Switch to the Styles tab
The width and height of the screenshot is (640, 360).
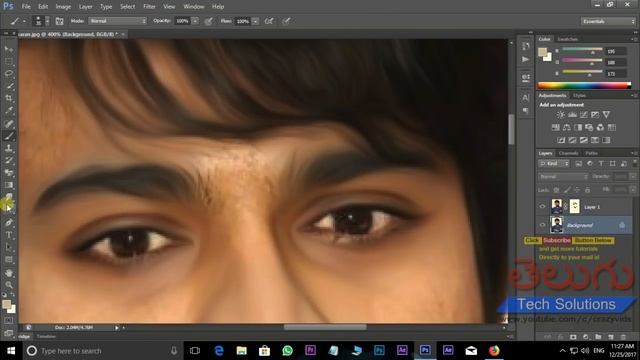[579, 96]
